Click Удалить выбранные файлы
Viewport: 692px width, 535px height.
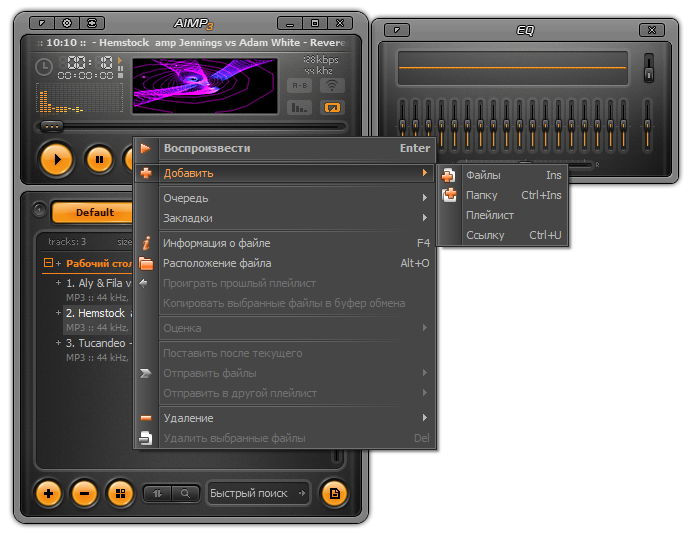pyautogui.click(x=285, y=438)
